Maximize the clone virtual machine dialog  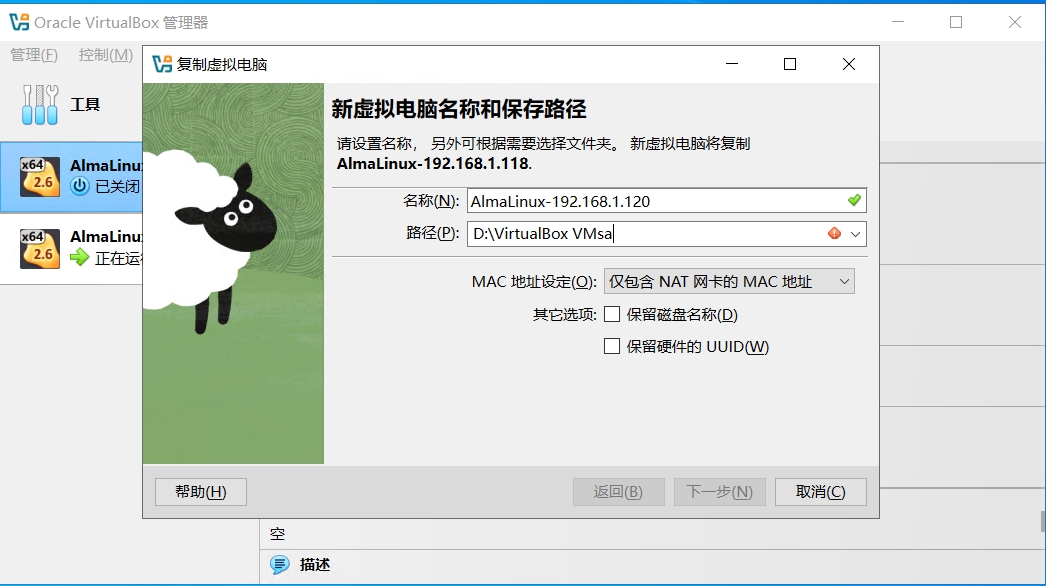pos(790,64)
